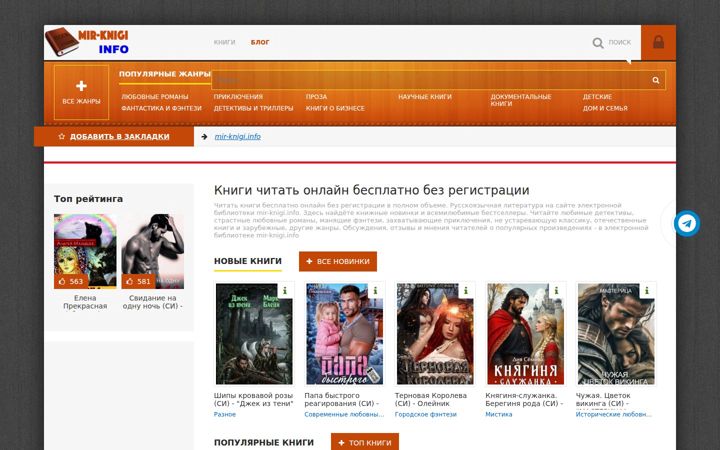Click the ТОП КНИГИ button
720x450 pixels.
click(x=365, y=442)
